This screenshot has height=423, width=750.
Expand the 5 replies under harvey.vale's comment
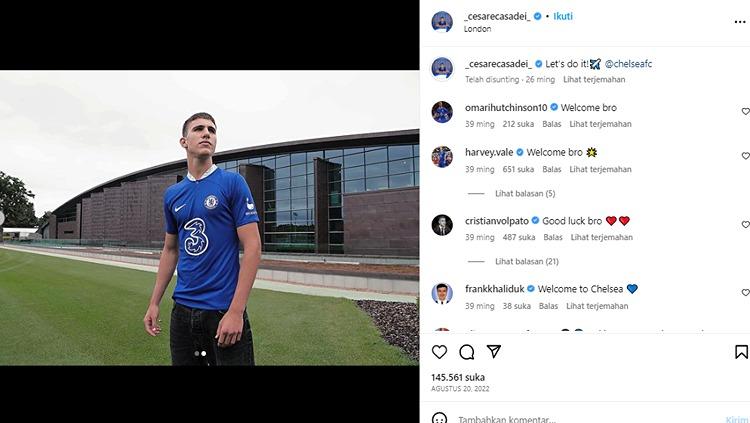click(523, 194)
